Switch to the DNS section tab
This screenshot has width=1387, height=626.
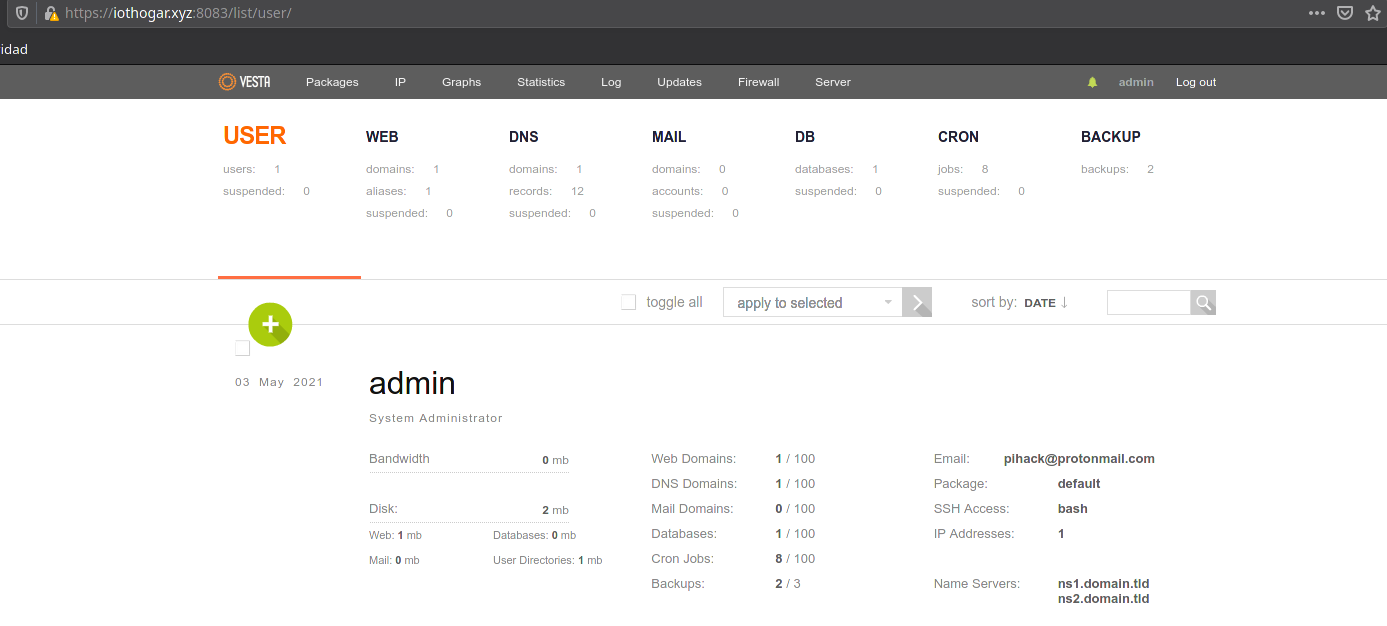pos(523,136)
